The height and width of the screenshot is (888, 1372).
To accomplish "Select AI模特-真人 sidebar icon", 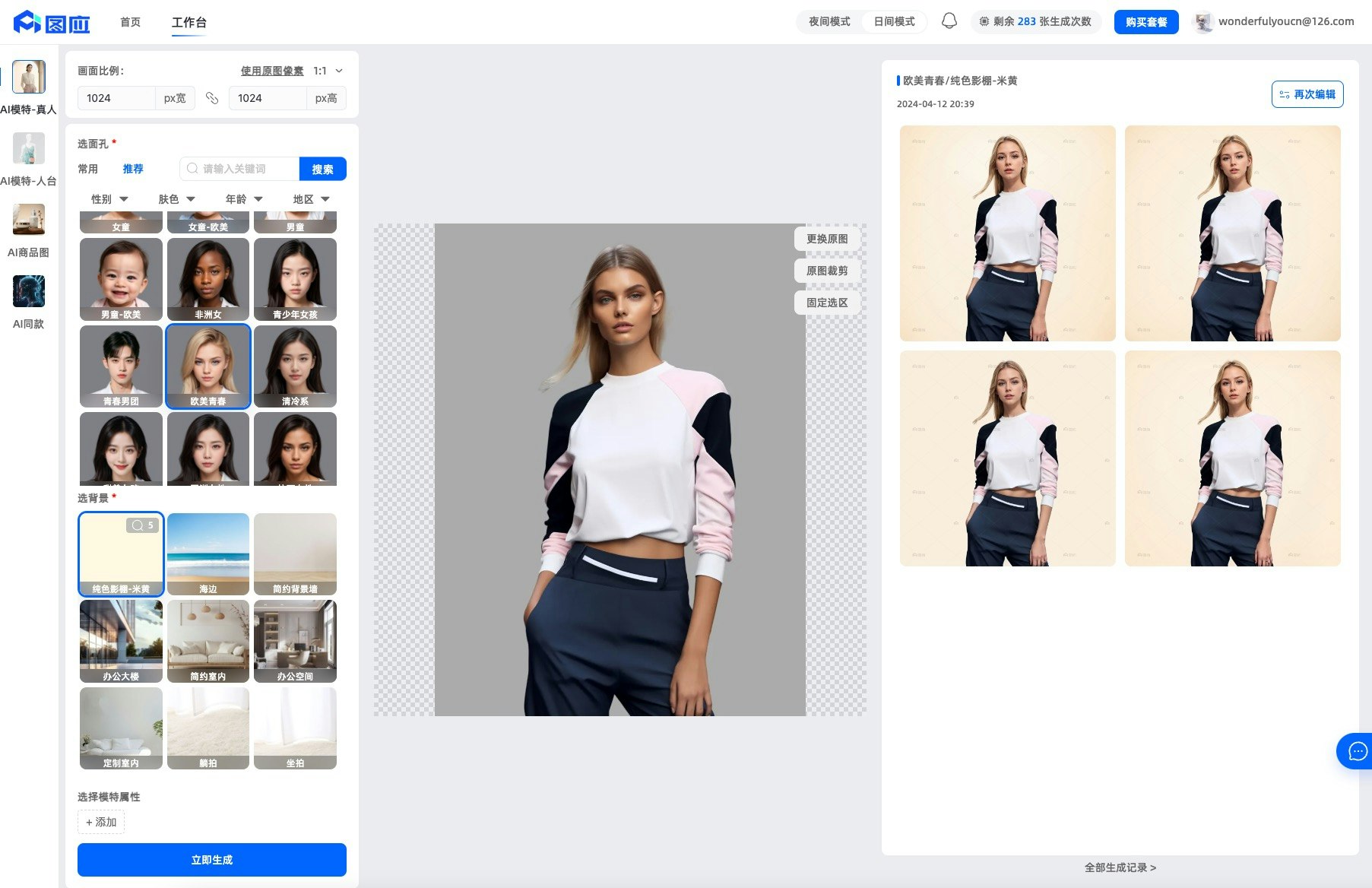I will (x=29, y=77).
